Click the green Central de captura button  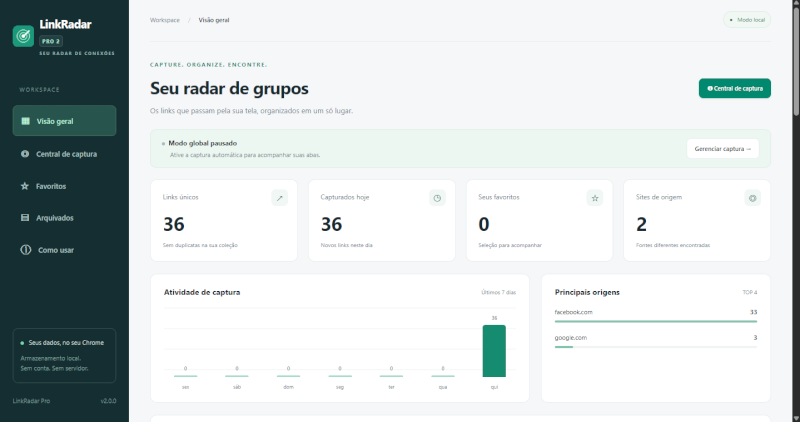(x=735, y=88)
